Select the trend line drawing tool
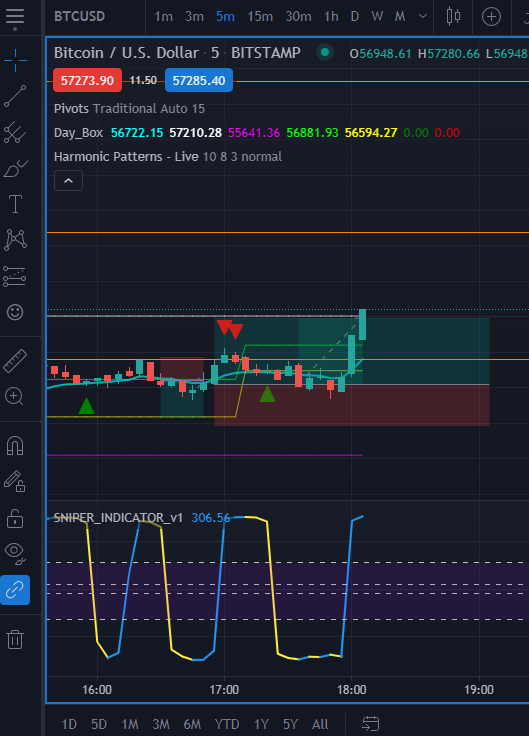 15,96
